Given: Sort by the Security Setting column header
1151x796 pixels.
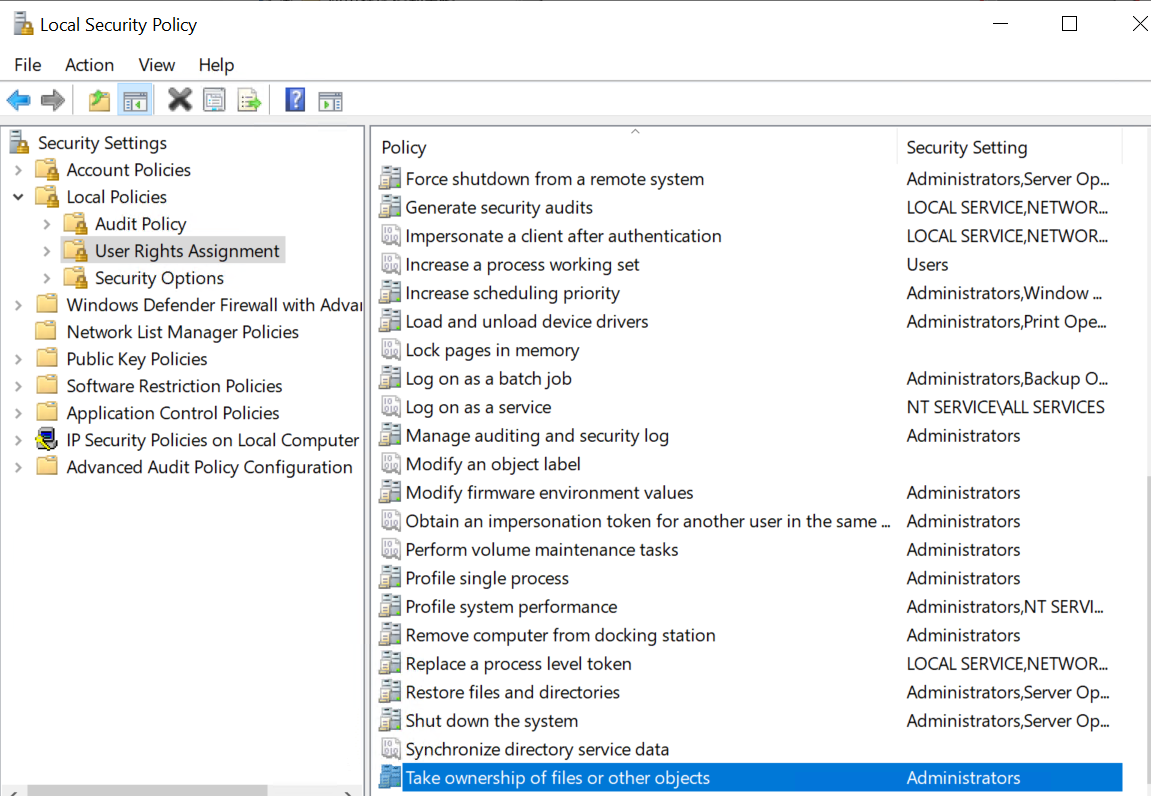Looking at the screenshot, I should pyautogui.click(x=1009, y=148).
